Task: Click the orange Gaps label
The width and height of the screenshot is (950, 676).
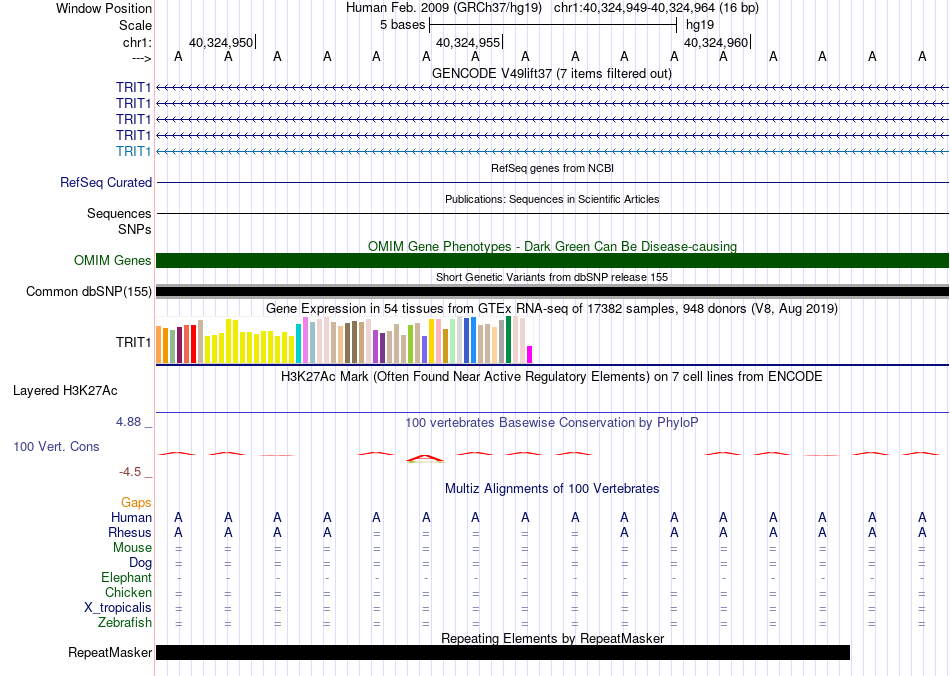Action: pos(136,503)
